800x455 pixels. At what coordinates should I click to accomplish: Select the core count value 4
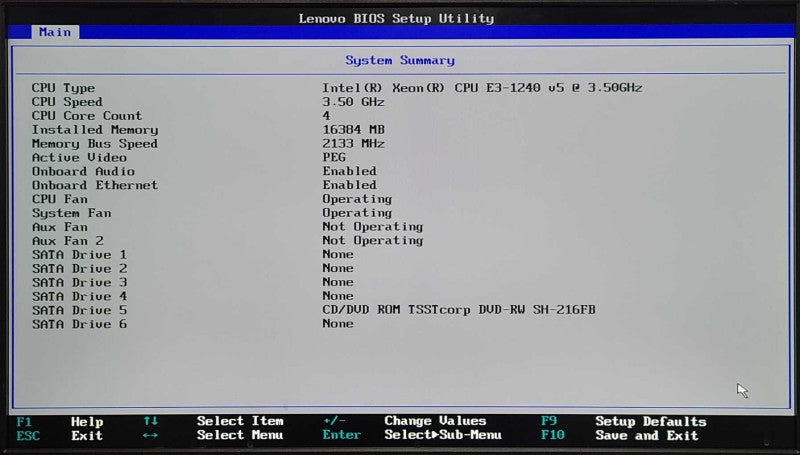click(326, 116)
